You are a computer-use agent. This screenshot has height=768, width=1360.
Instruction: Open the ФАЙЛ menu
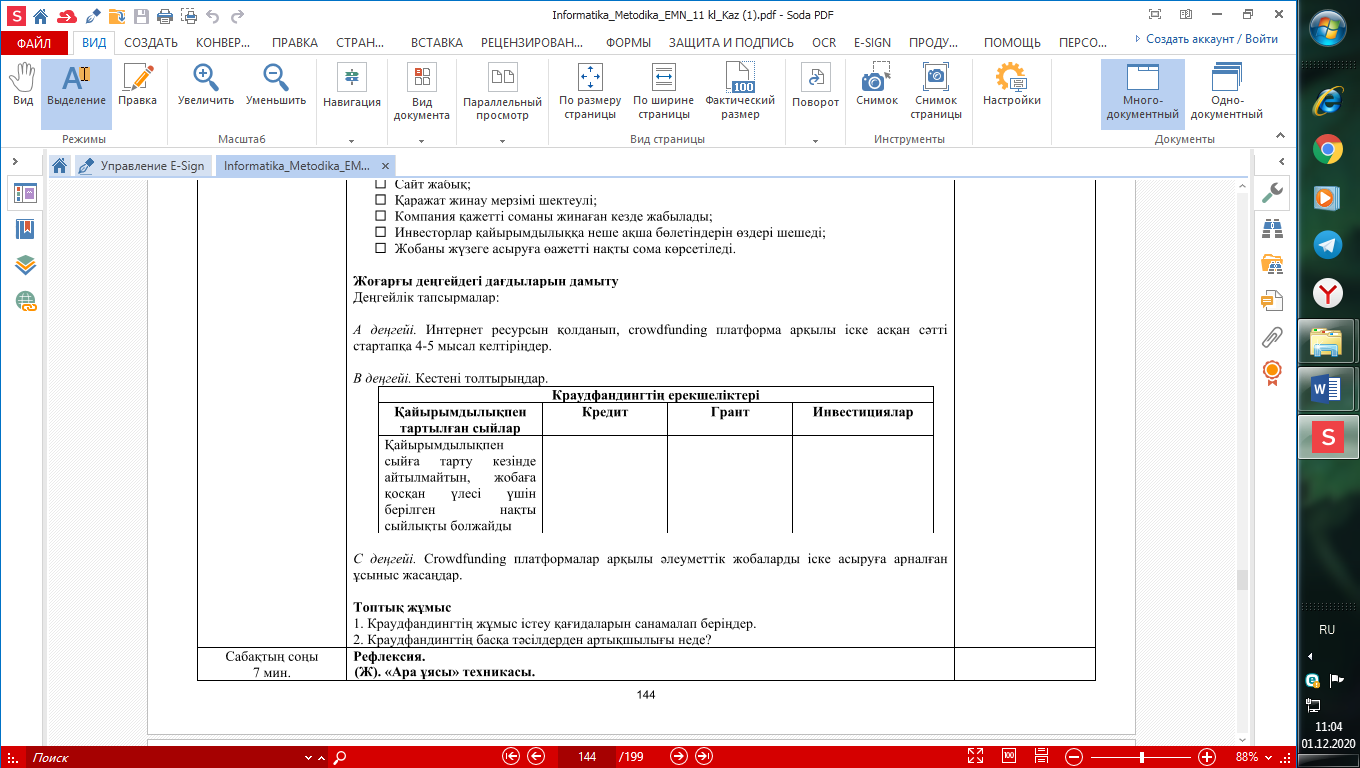(34, 43)
